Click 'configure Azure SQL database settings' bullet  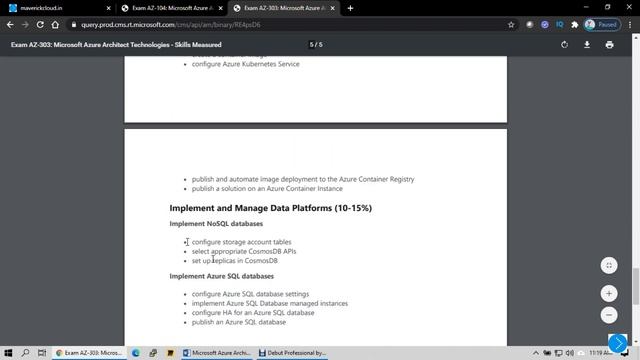[x=251, y=294]
